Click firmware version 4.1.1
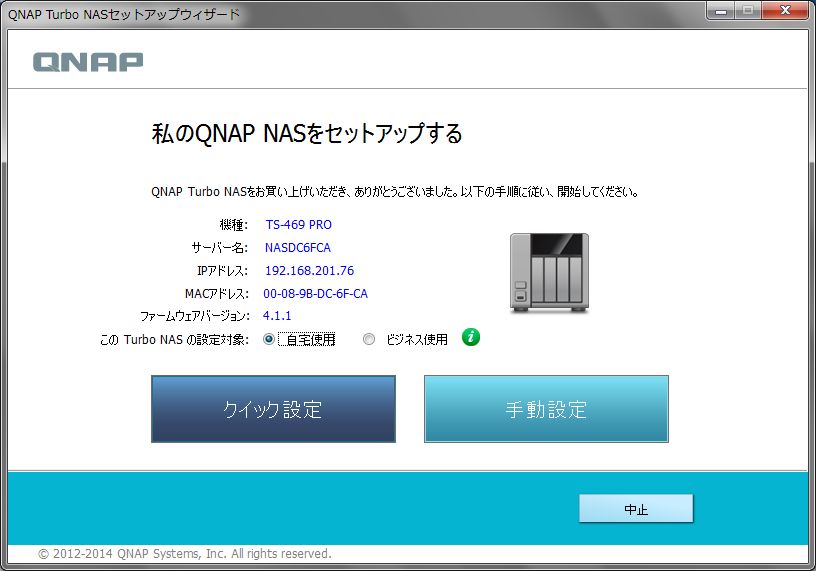The image size is (816, 571). click(277, 315)
